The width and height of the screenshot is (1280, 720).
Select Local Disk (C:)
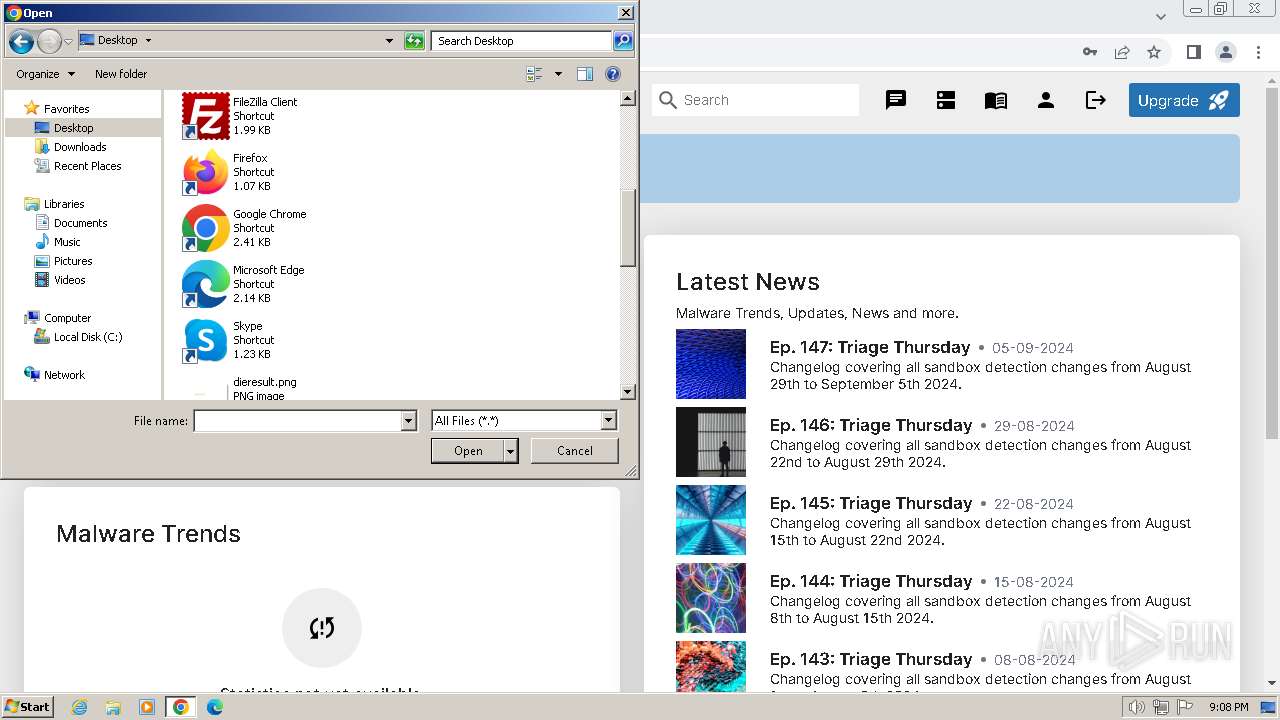[87, 337]
